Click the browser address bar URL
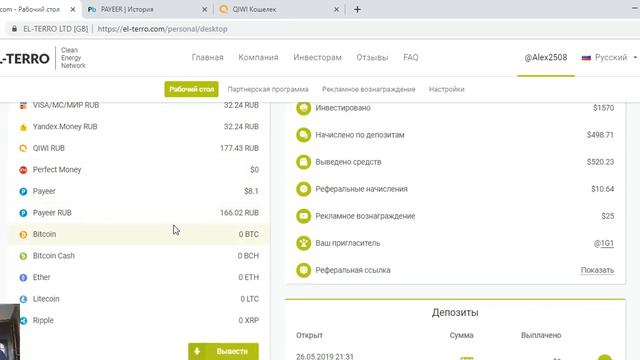 point(162,29)
